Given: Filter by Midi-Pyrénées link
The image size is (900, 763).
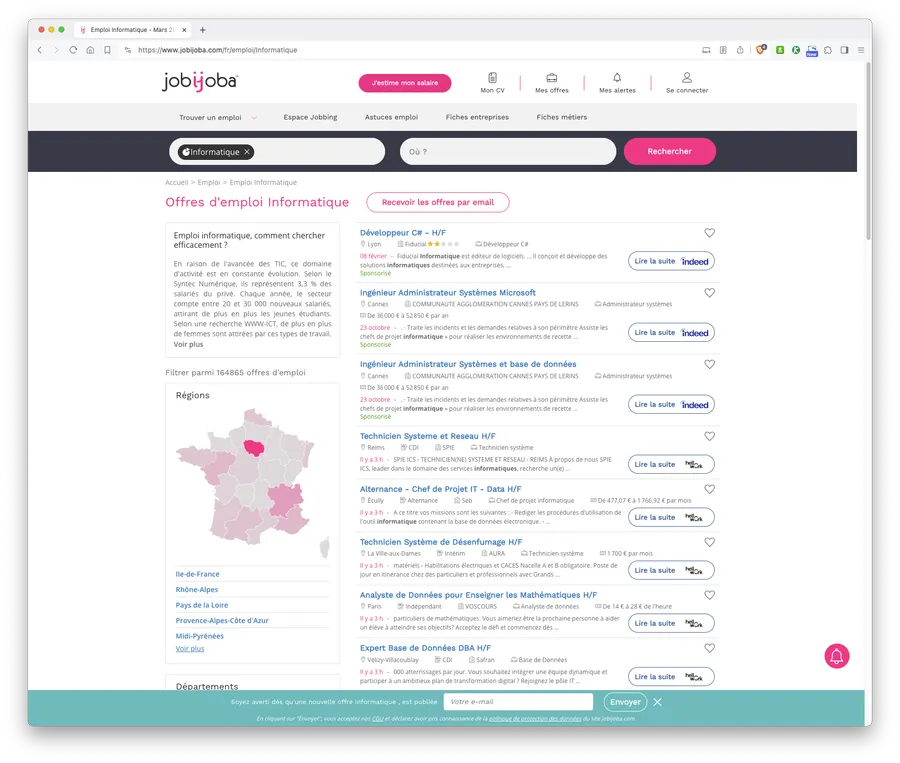Looking at the screenshot, I should click(x=199, y=636).
